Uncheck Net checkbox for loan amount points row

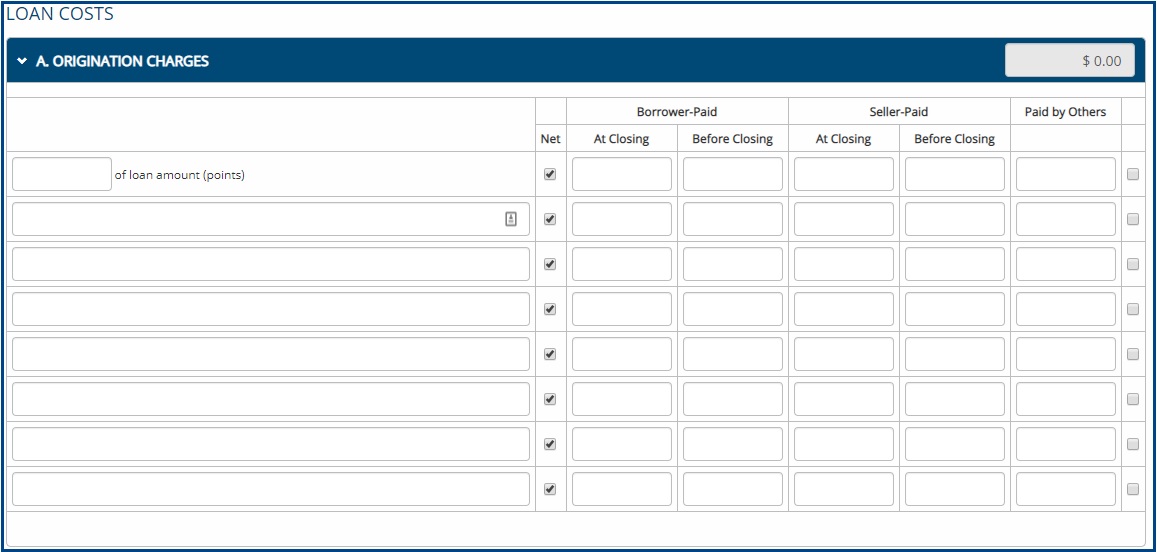point(550,174)
